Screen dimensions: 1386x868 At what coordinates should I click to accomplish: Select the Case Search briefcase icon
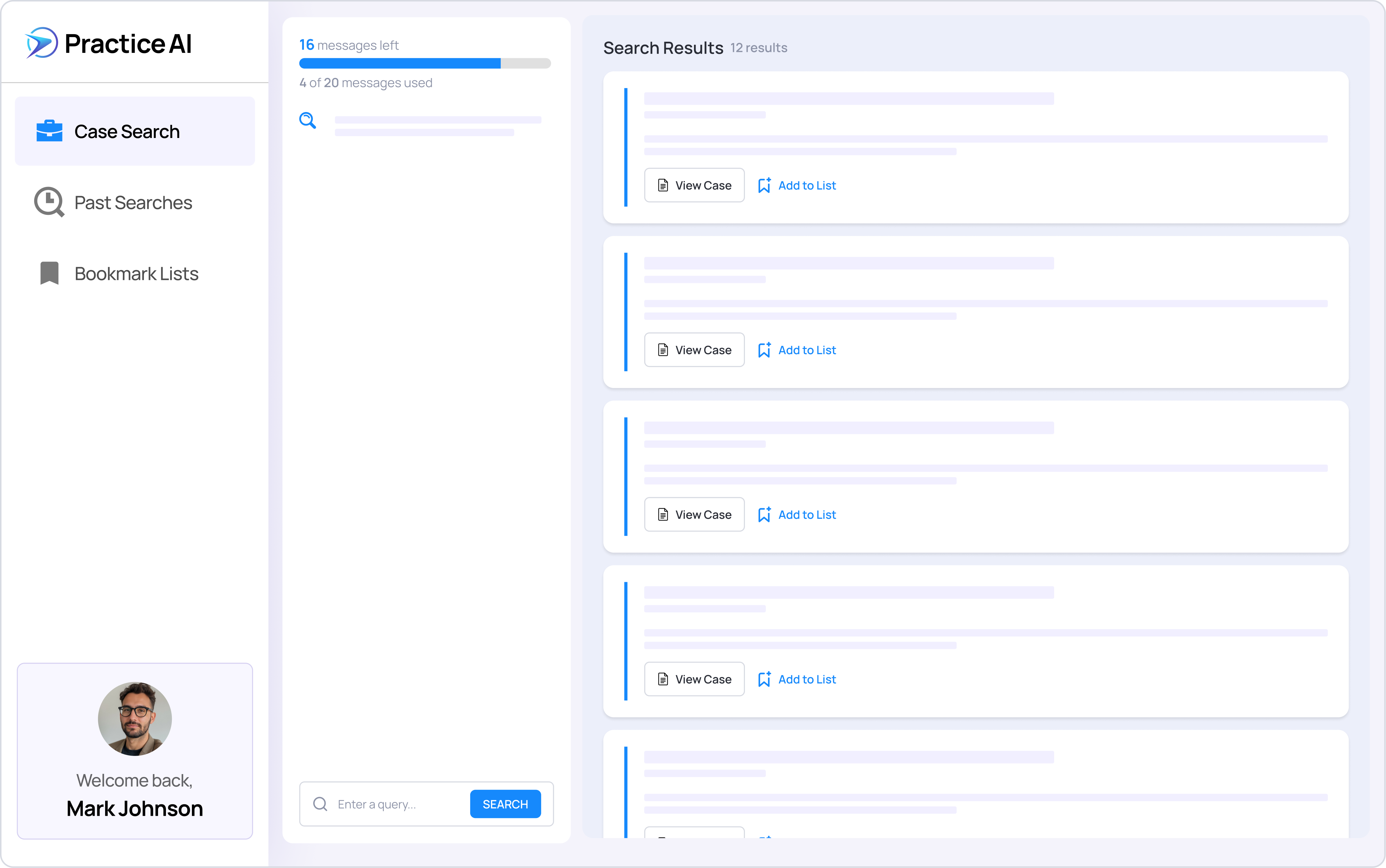coord(49,131)
